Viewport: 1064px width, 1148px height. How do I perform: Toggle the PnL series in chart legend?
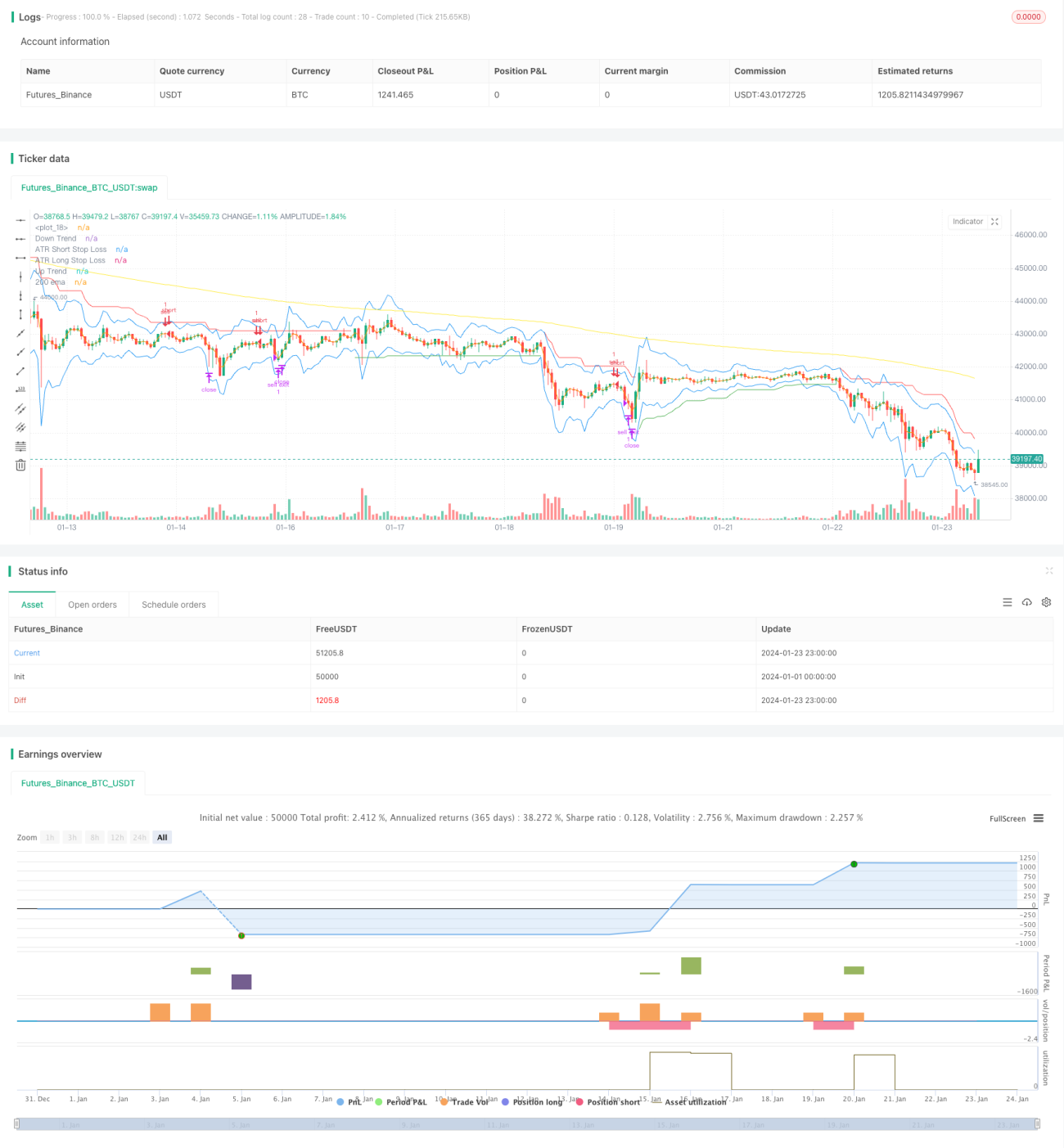[349, 1102]
